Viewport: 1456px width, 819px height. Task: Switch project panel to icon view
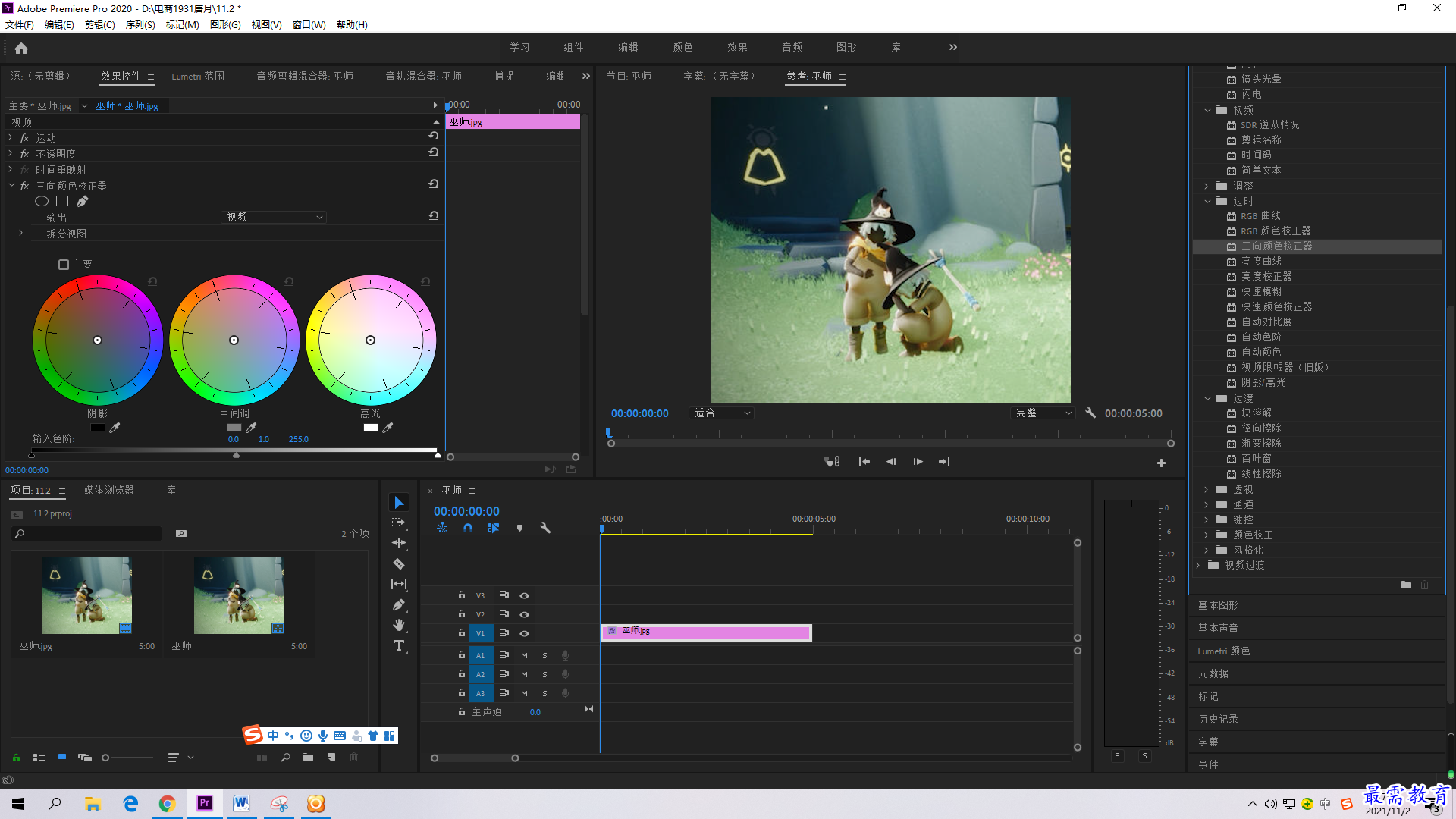(x=62, y=757)
